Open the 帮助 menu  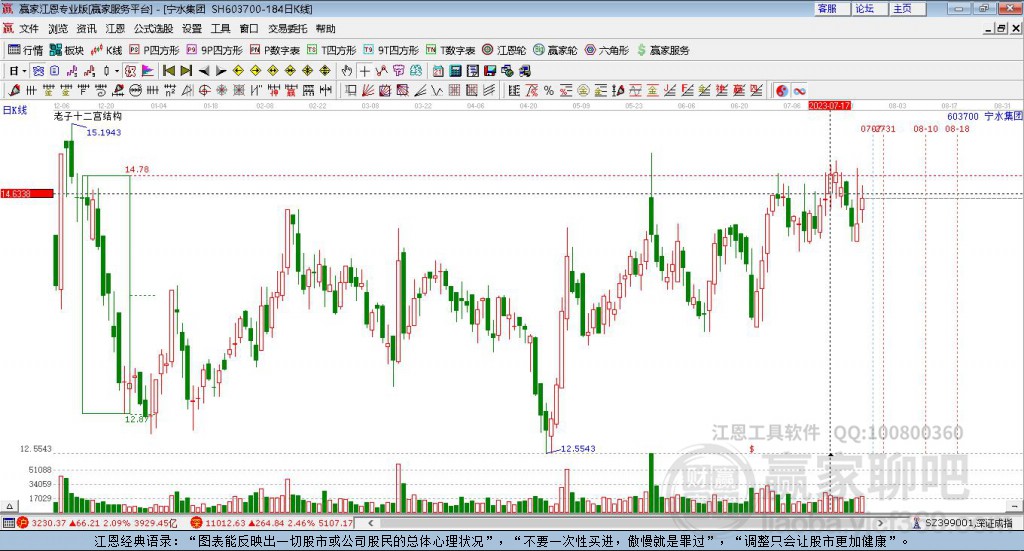pos(325,29)
